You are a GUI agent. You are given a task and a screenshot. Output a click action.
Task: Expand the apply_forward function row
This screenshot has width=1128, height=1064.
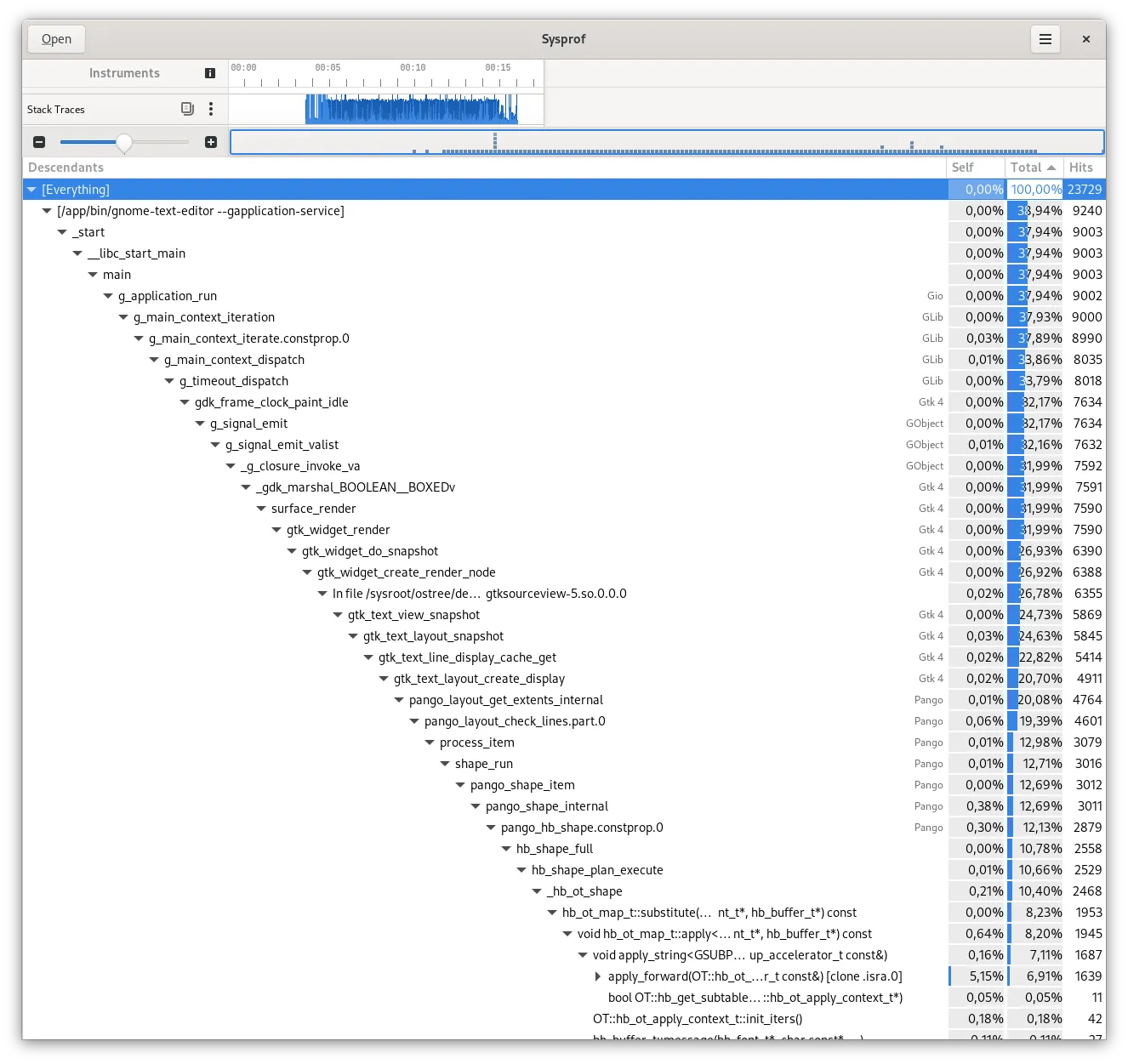[x=598, y=976]
